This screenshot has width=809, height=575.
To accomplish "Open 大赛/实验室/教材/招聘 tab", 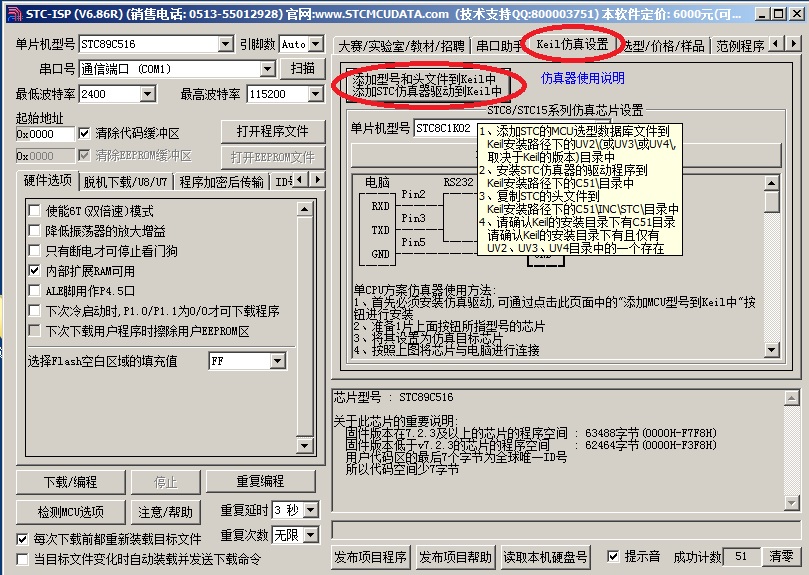I will pyautogui.click(x=401, y=46).
